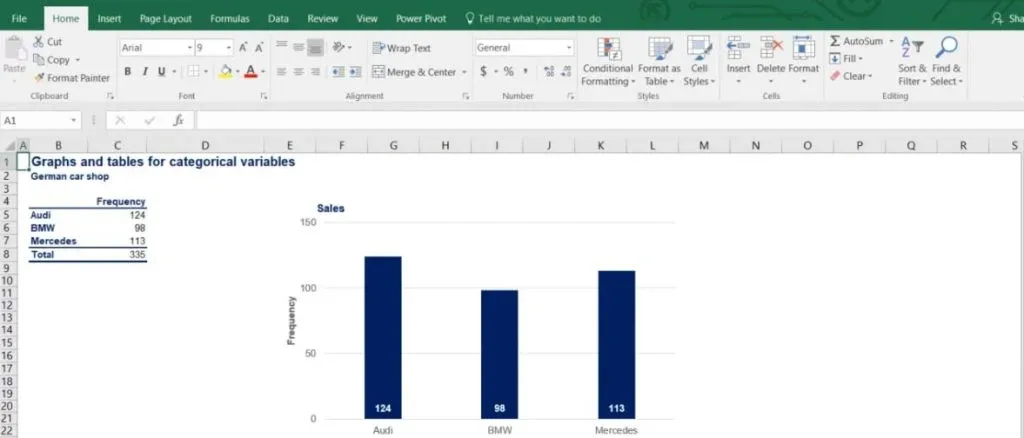Click the Format Painter brush
Image resolution: width=1024 pixels, height=438 pixels.
click(39, 78)
